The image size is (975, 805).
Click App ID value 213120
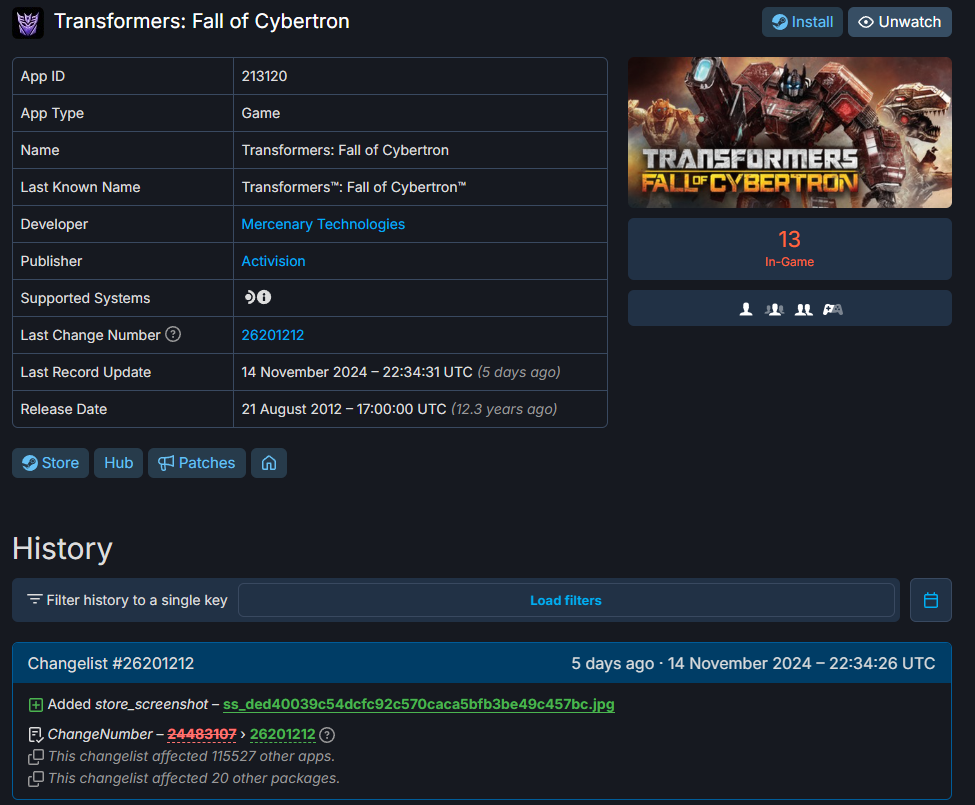pos(264,76)
